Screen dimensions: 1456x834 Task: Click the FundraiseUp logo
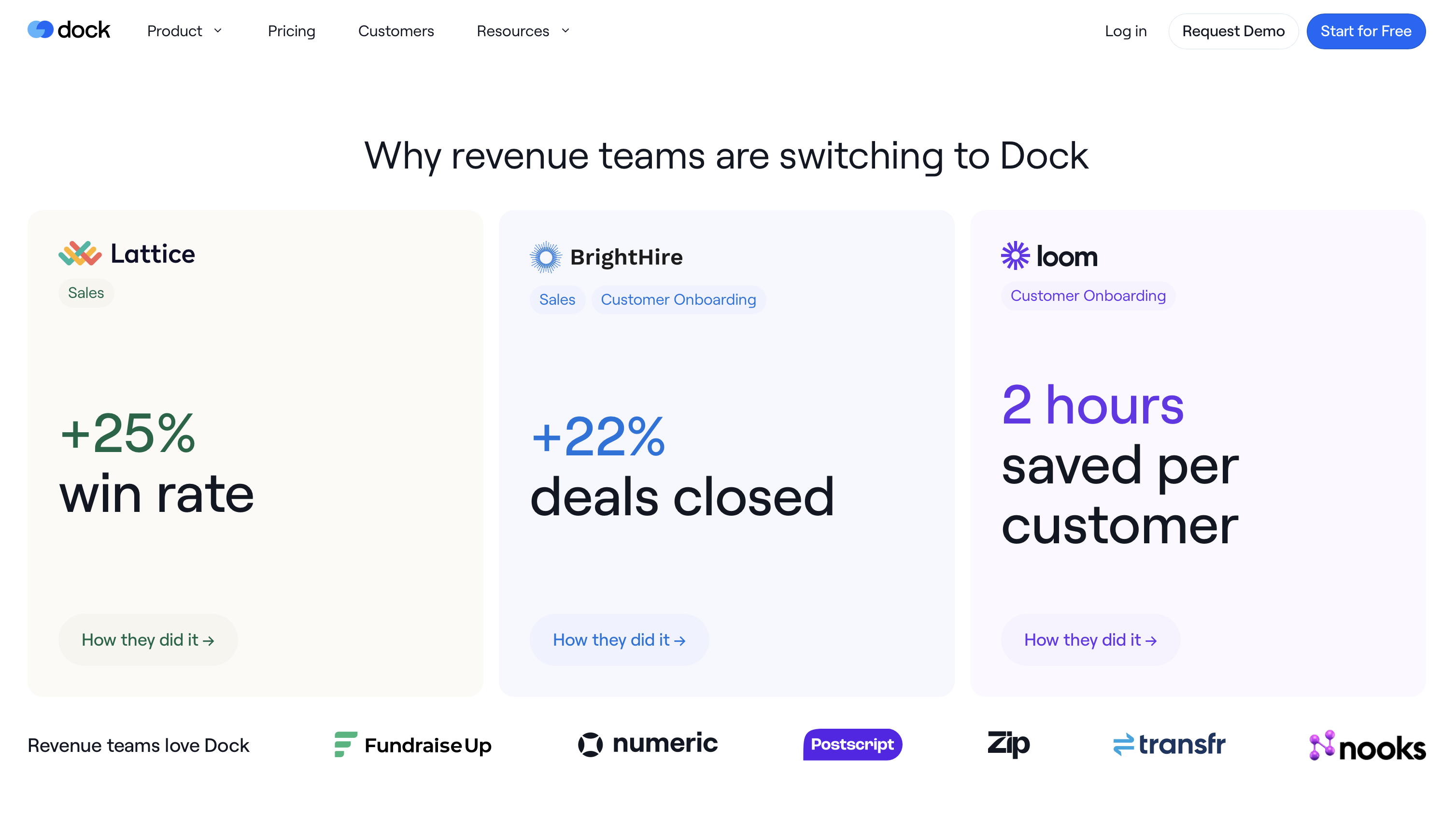click(413, 745)
